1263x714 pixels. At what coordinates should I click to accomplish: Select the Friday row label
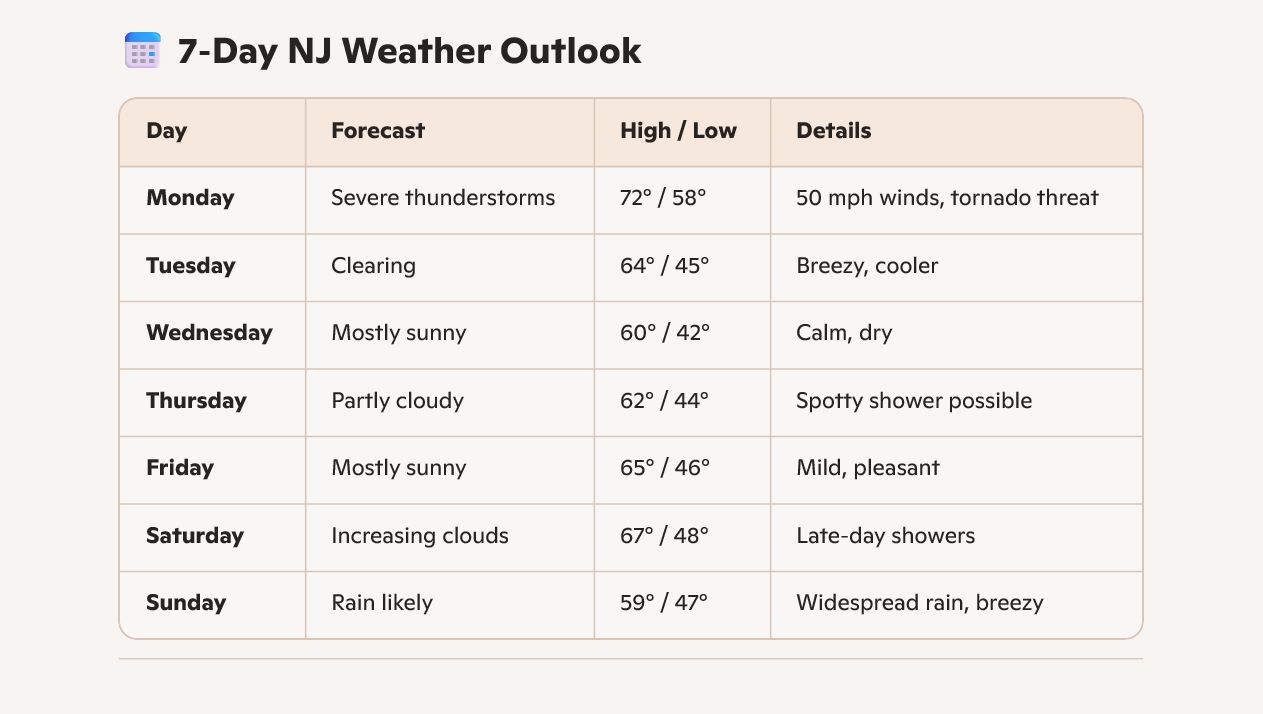(x=180, y=468)
